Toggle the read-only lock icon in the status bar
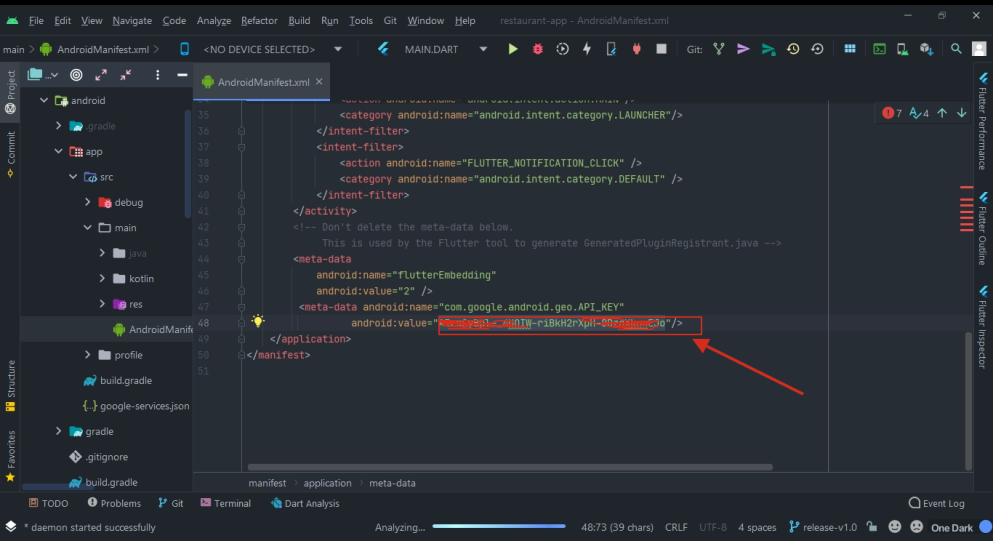This screenshot has height=541, width=993. (x=872, y=526)
